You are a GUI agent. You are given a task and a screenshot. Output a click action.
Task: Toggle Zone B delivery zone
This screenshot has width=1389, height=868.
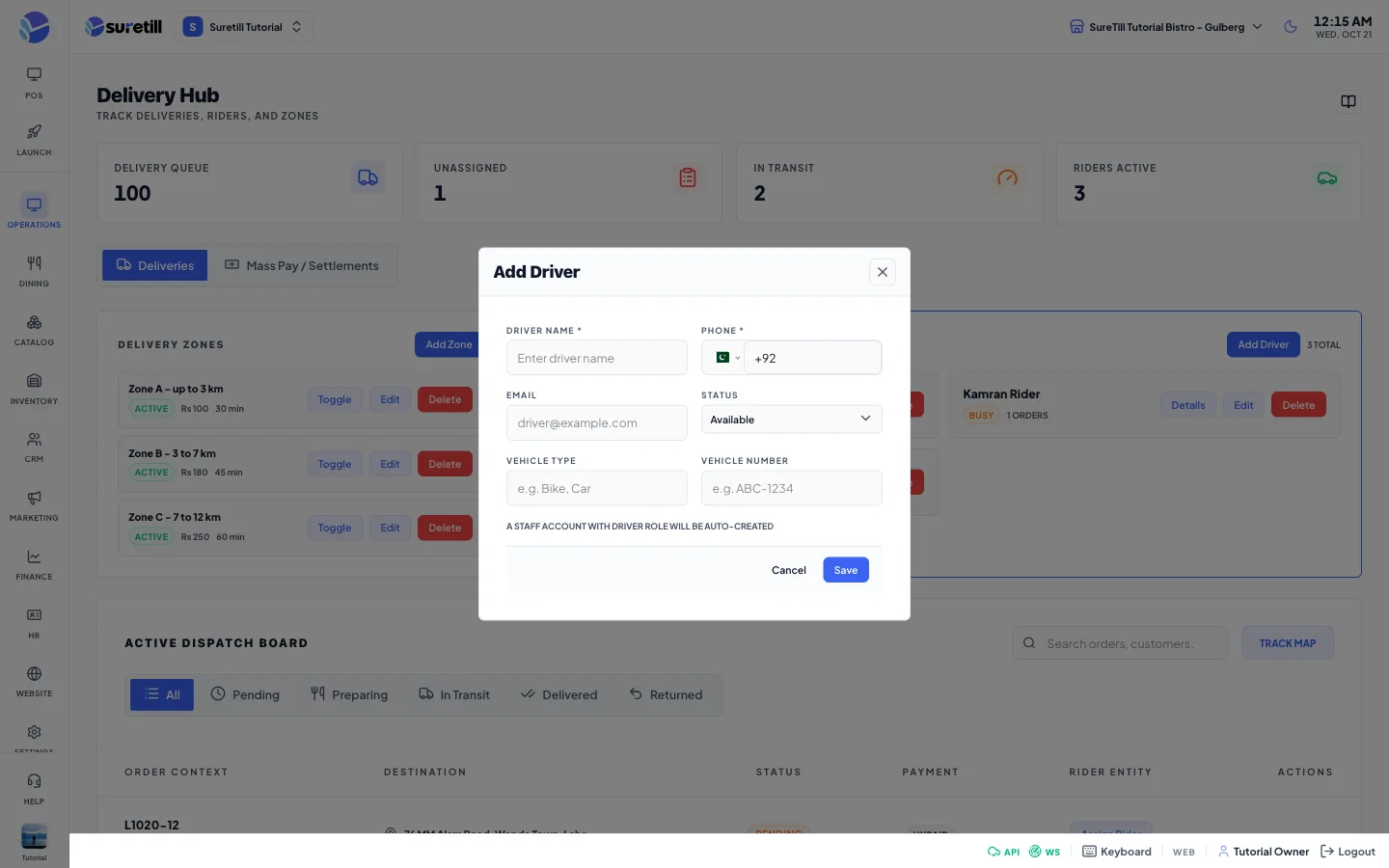335,464
